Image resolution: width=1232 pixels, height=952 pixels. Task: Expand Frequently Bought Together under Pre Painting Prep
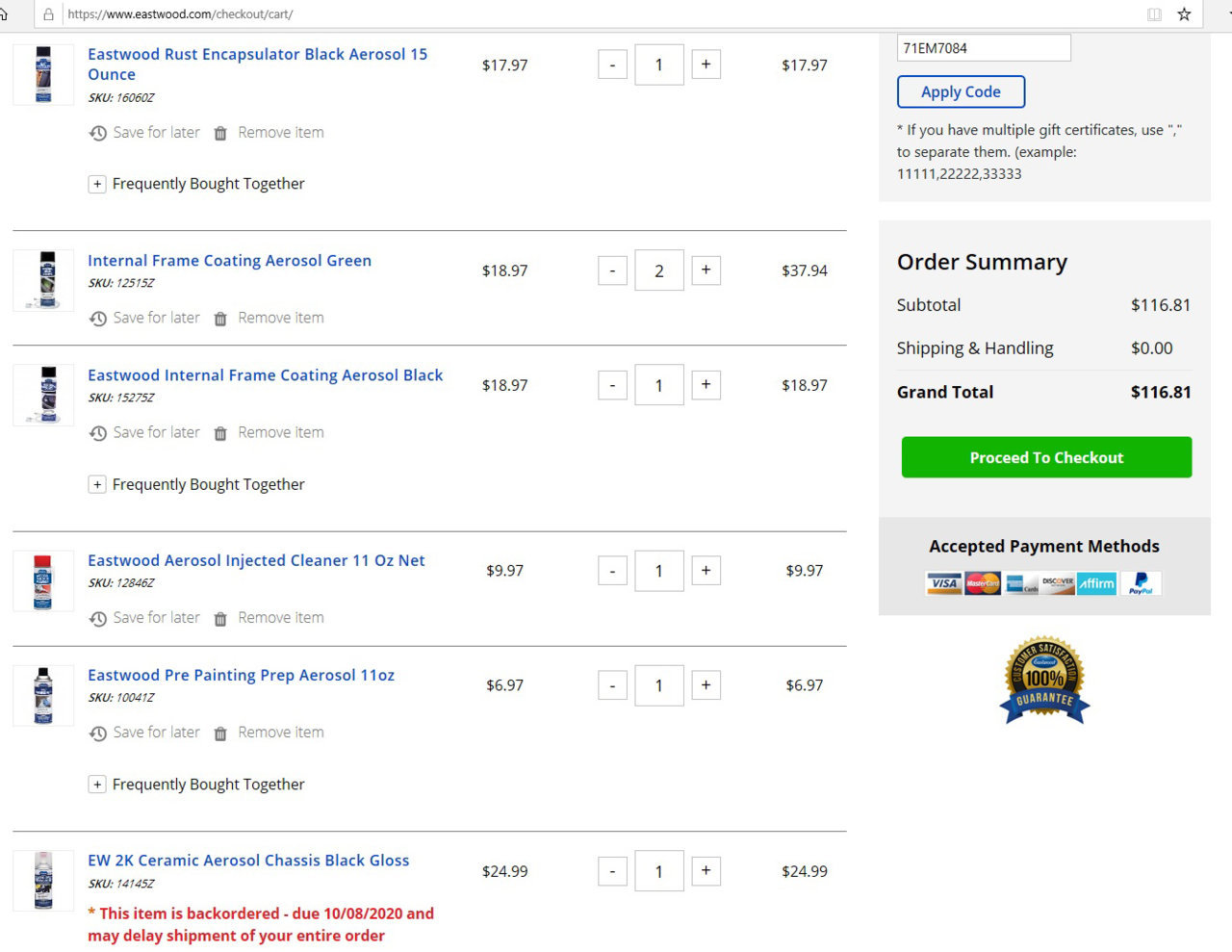97,785
